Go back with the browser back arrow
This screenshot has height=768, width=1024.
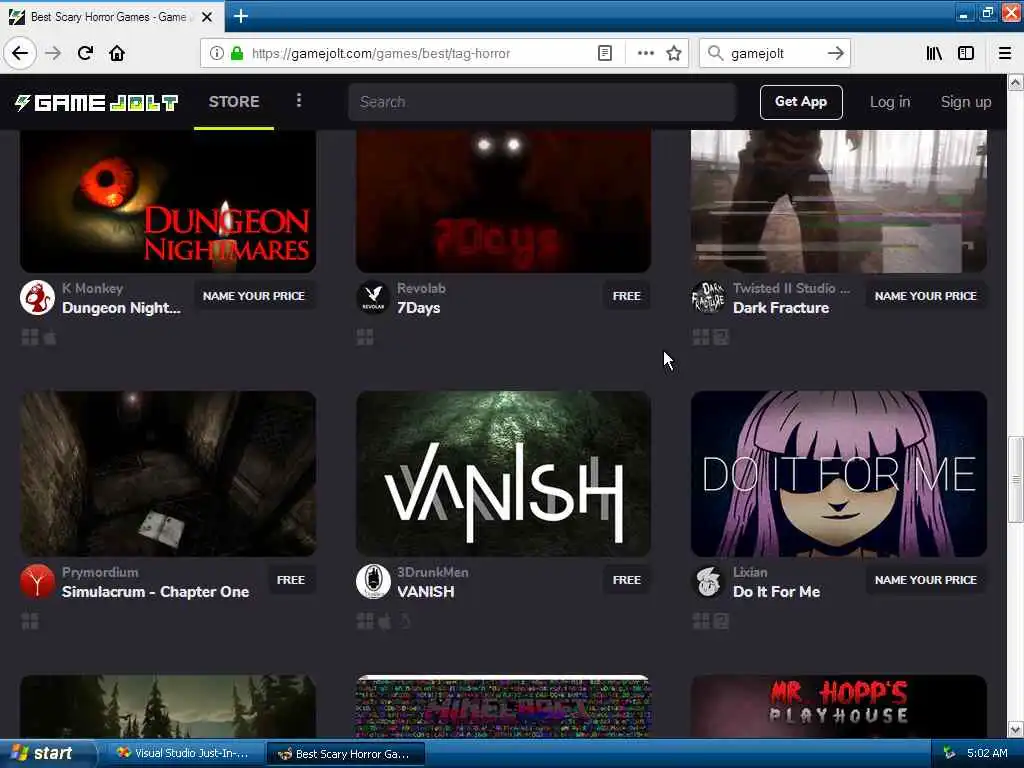20,53
